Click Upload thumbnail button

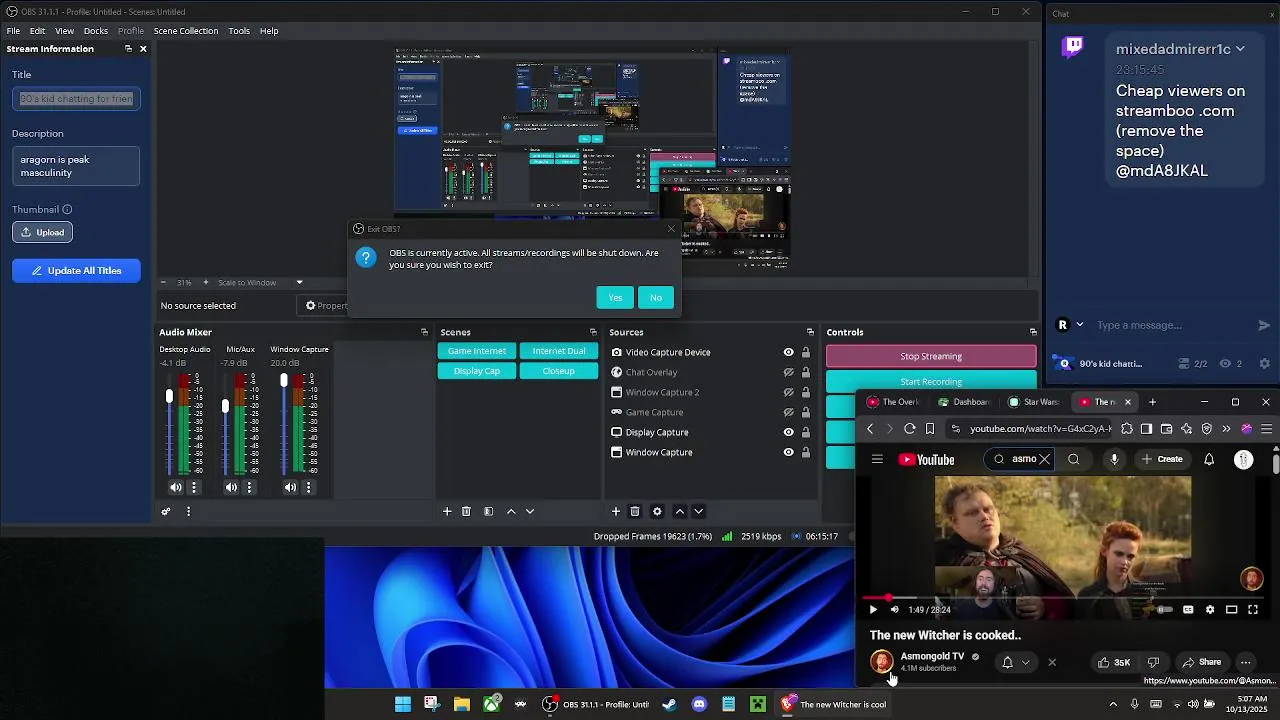(42, 232)
